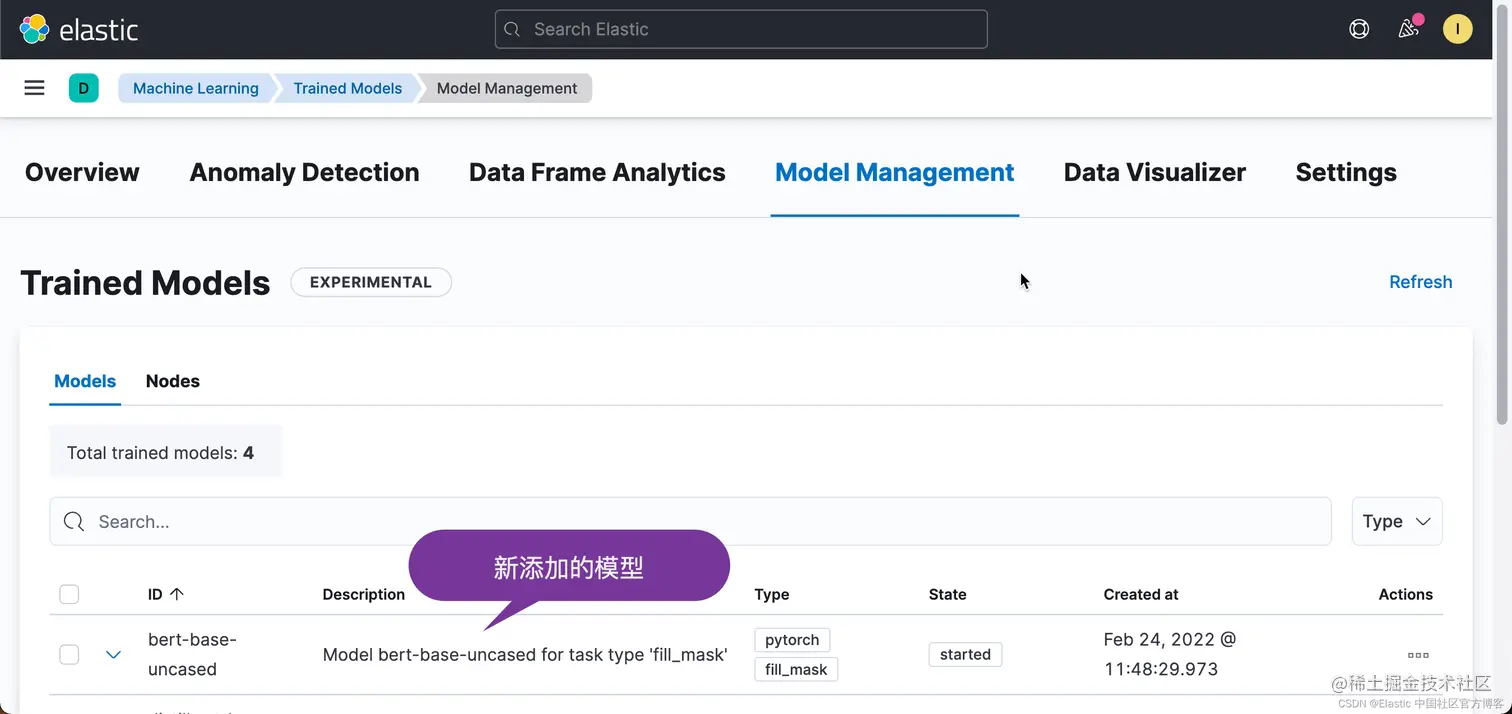Open the newsfeed celebration icon
The height and width of the screenshot is (714, 1512).
pos(1408,29)
